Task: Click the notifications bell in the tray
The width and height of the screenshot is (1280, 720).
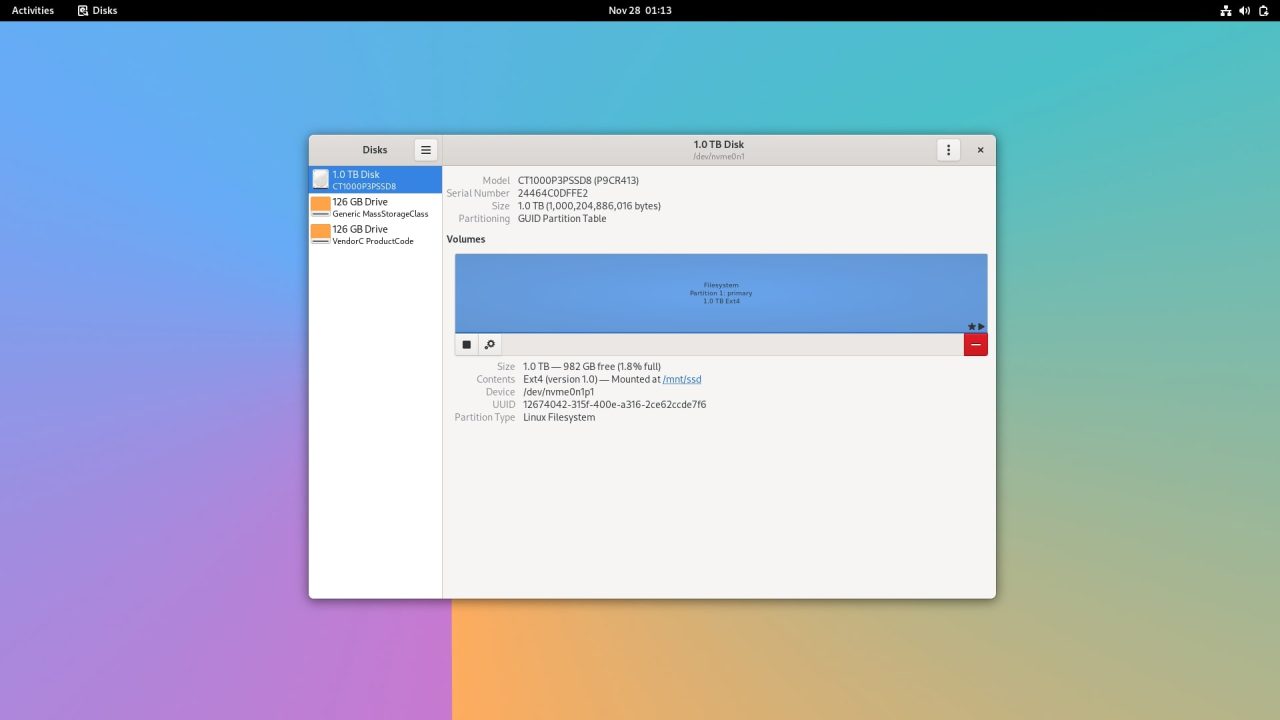Action: [x=1262, y=10]
